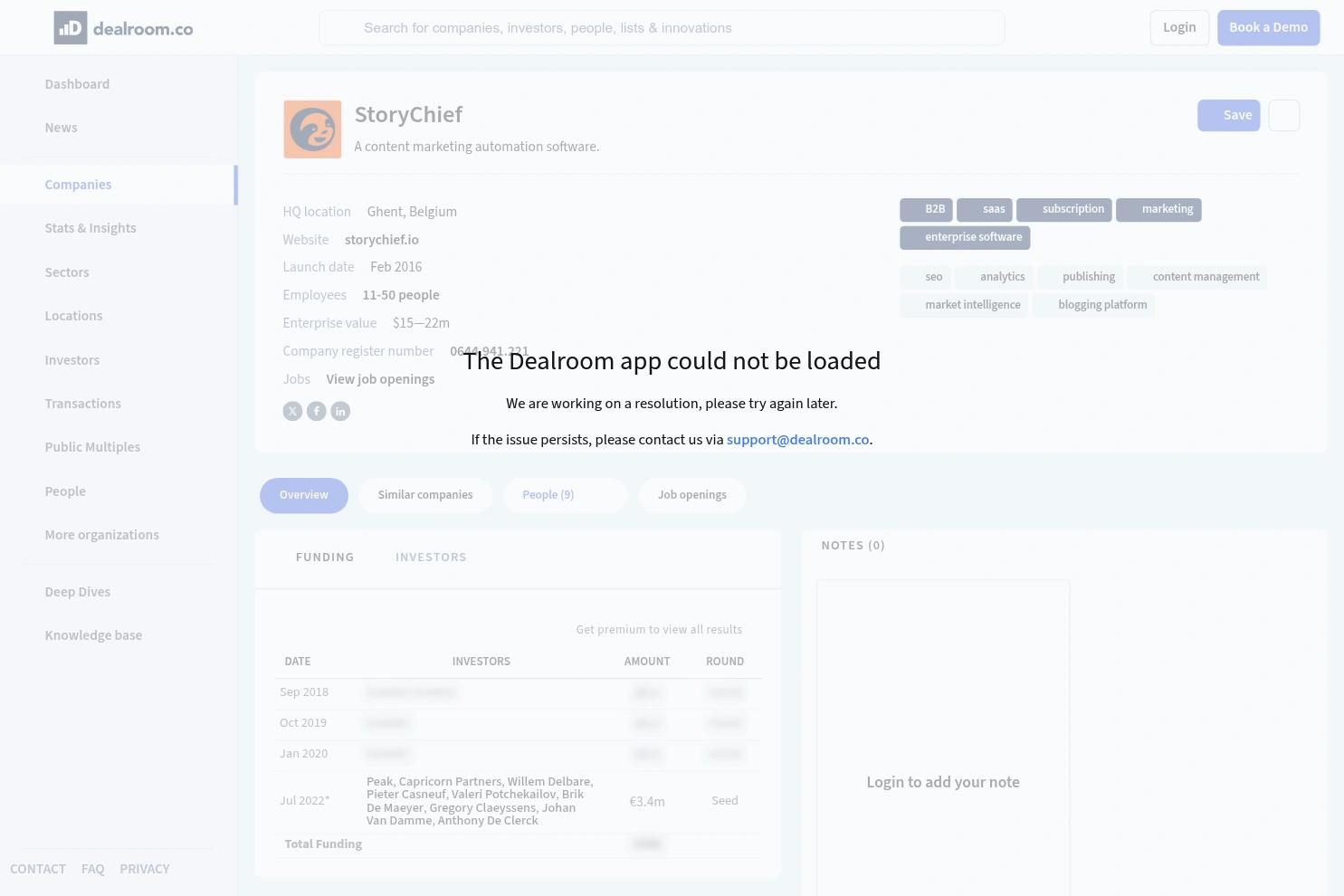This screenshot has height=896, width=1344.
Task: Switch to Similar companies tab
Action: tap(425, 495)
